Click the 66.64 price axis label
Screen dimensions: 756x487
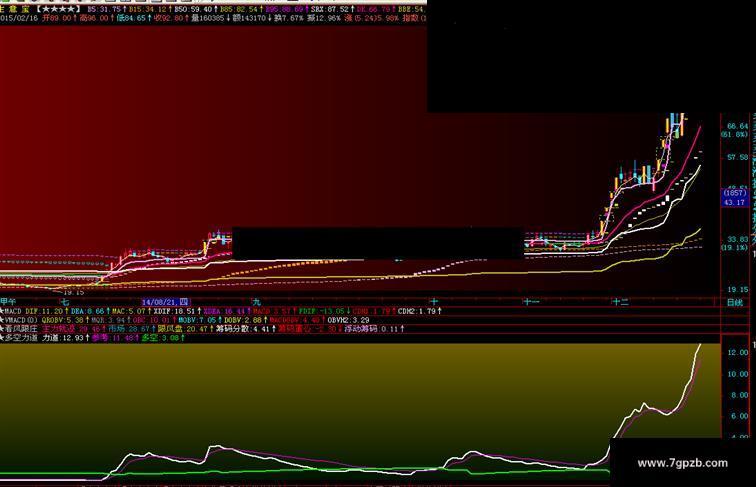[737, 126]
